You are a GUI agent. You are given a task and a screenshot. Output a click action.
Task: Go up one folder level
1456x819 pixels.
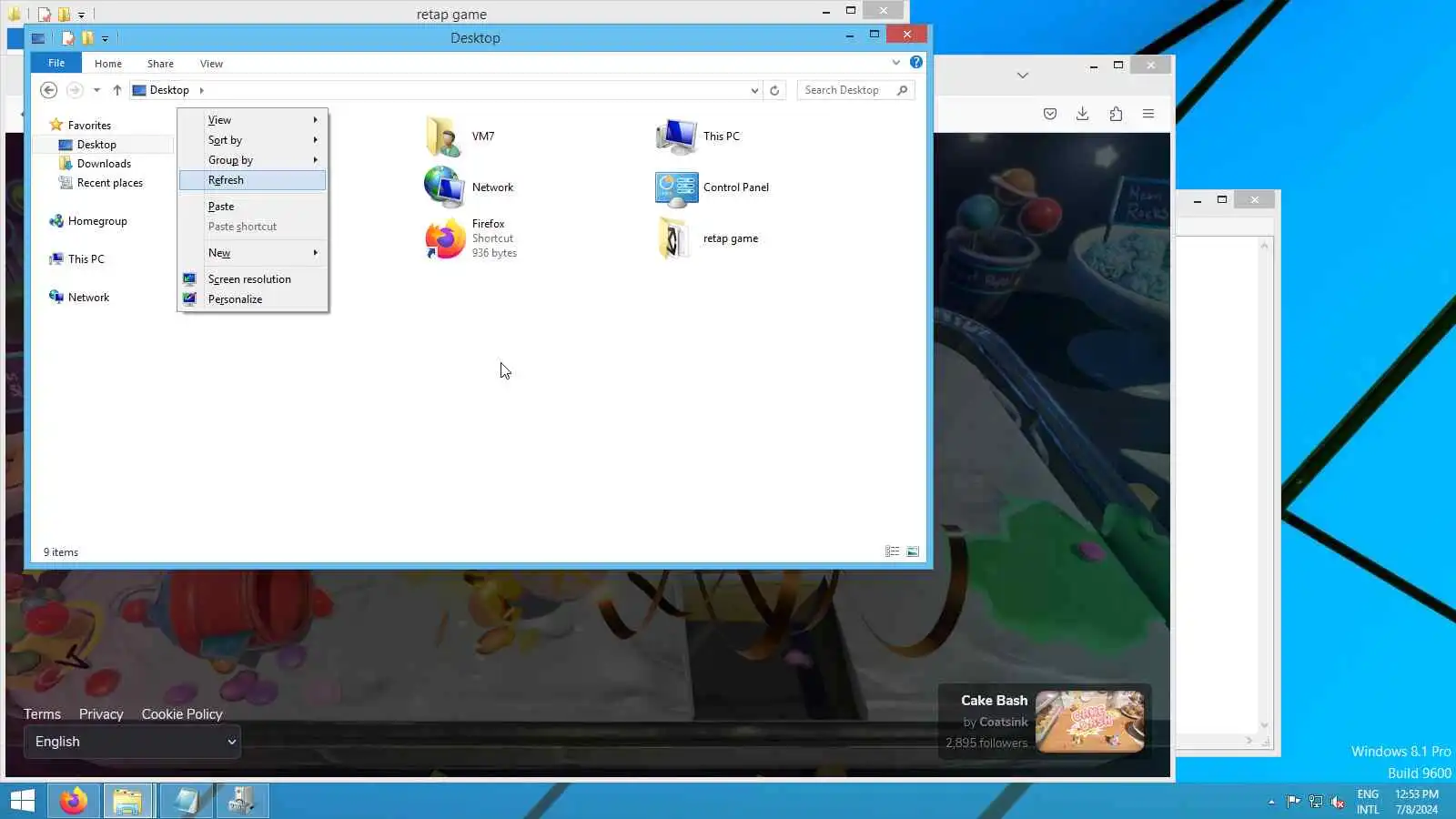[117, 90]
